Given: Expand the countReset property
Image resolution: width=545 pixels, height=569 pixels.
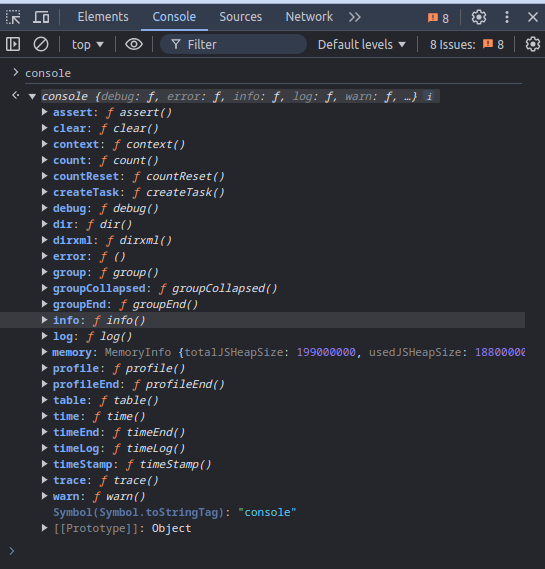Looking at the screenshot, I should click(x=45, y=176).
